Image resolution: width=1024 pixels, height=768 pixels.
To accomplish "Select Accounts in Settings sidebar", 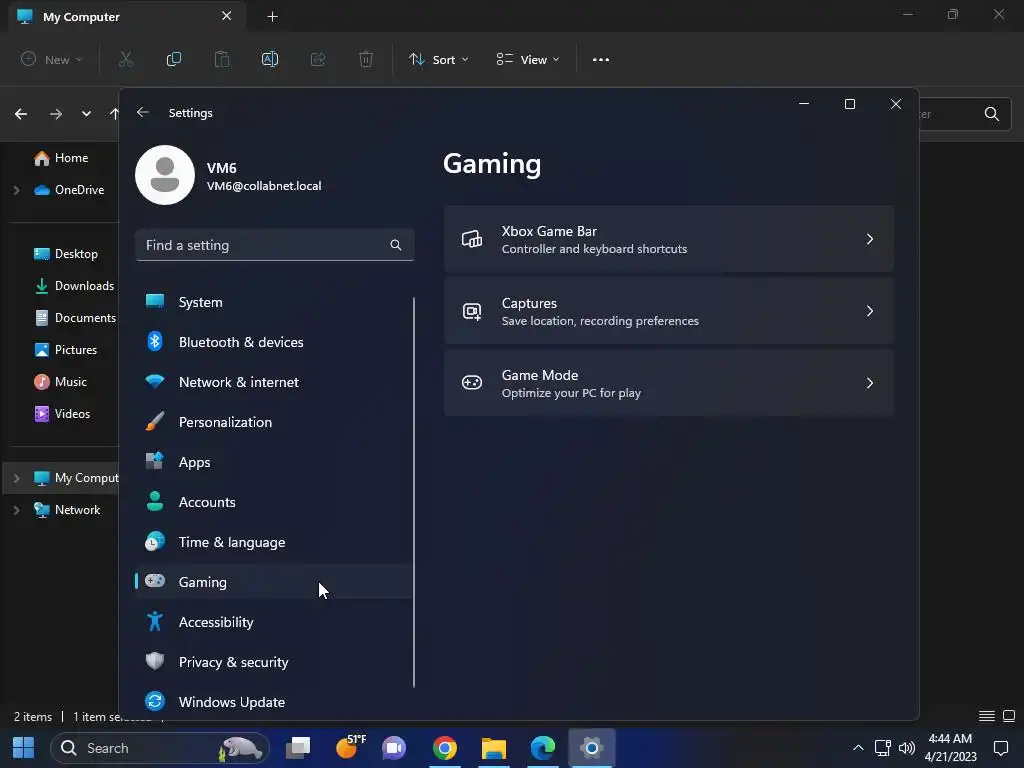I will point(274,502).
